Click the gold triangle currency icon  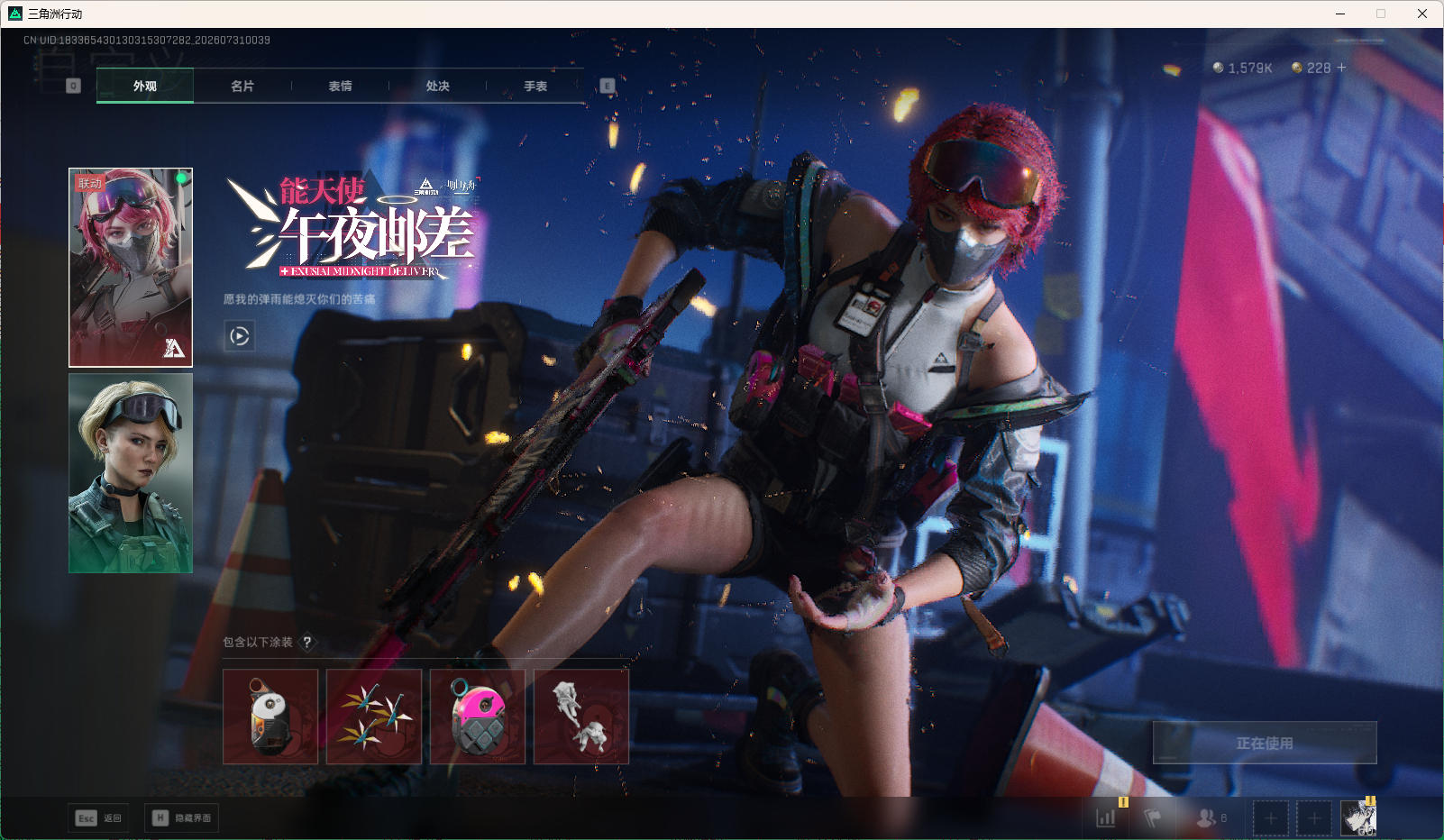coord(1297,68)
